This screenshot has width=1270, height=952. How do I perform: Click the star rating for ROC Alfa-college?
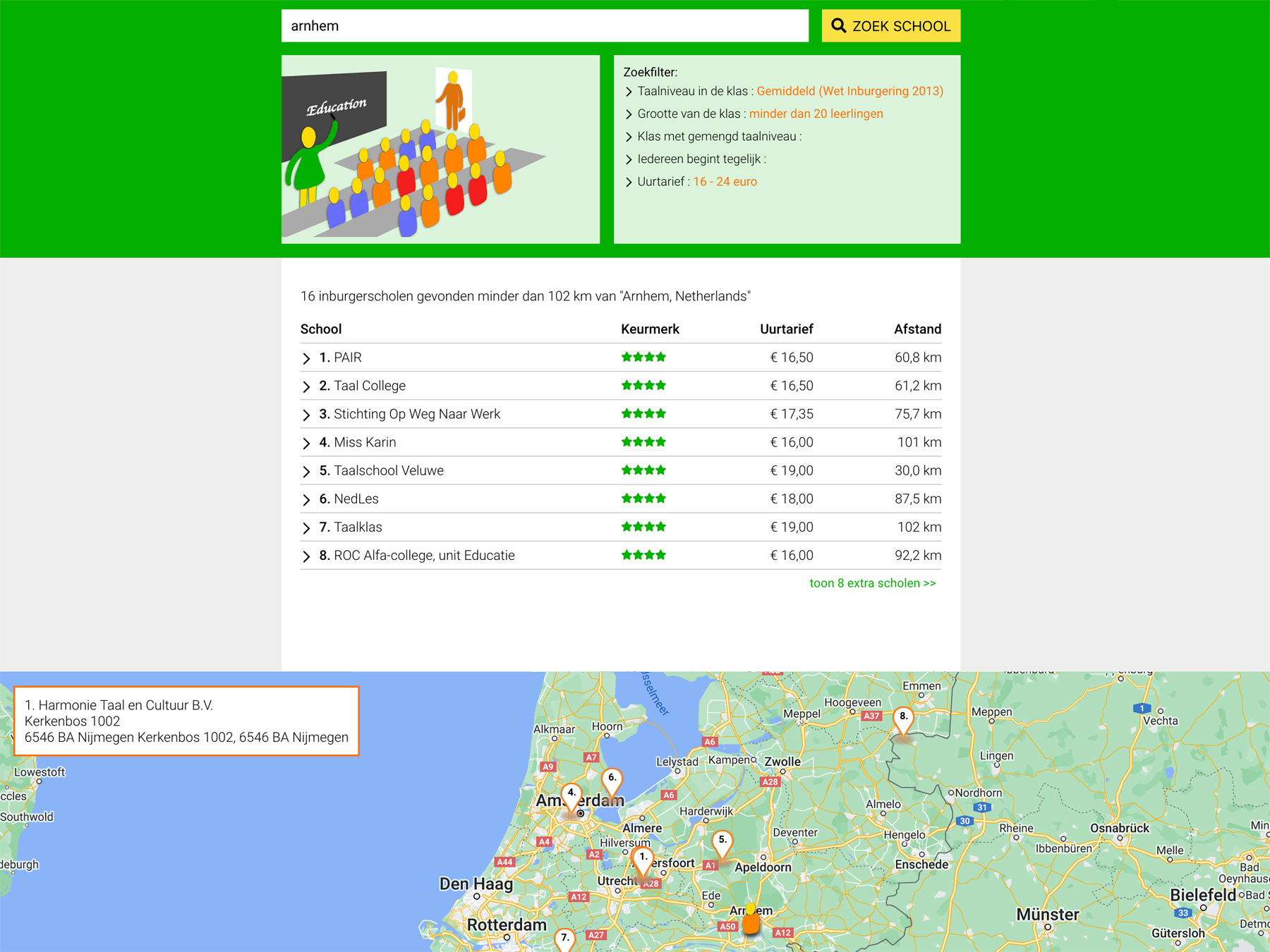coord(643,554)
